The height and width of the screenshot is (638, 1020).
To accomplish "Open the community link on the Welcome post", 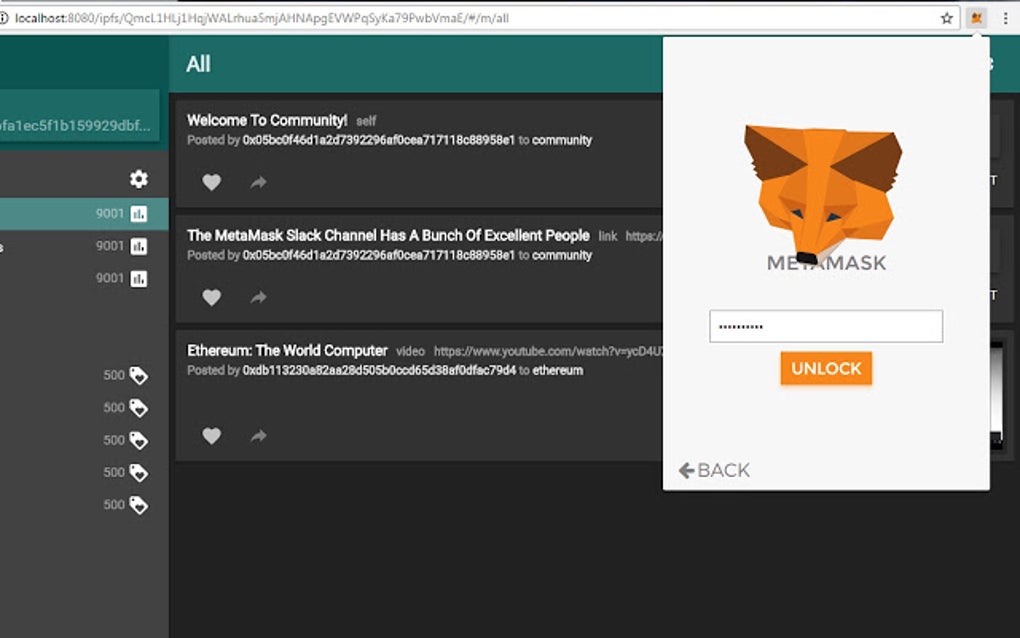I will pos(562,140).
